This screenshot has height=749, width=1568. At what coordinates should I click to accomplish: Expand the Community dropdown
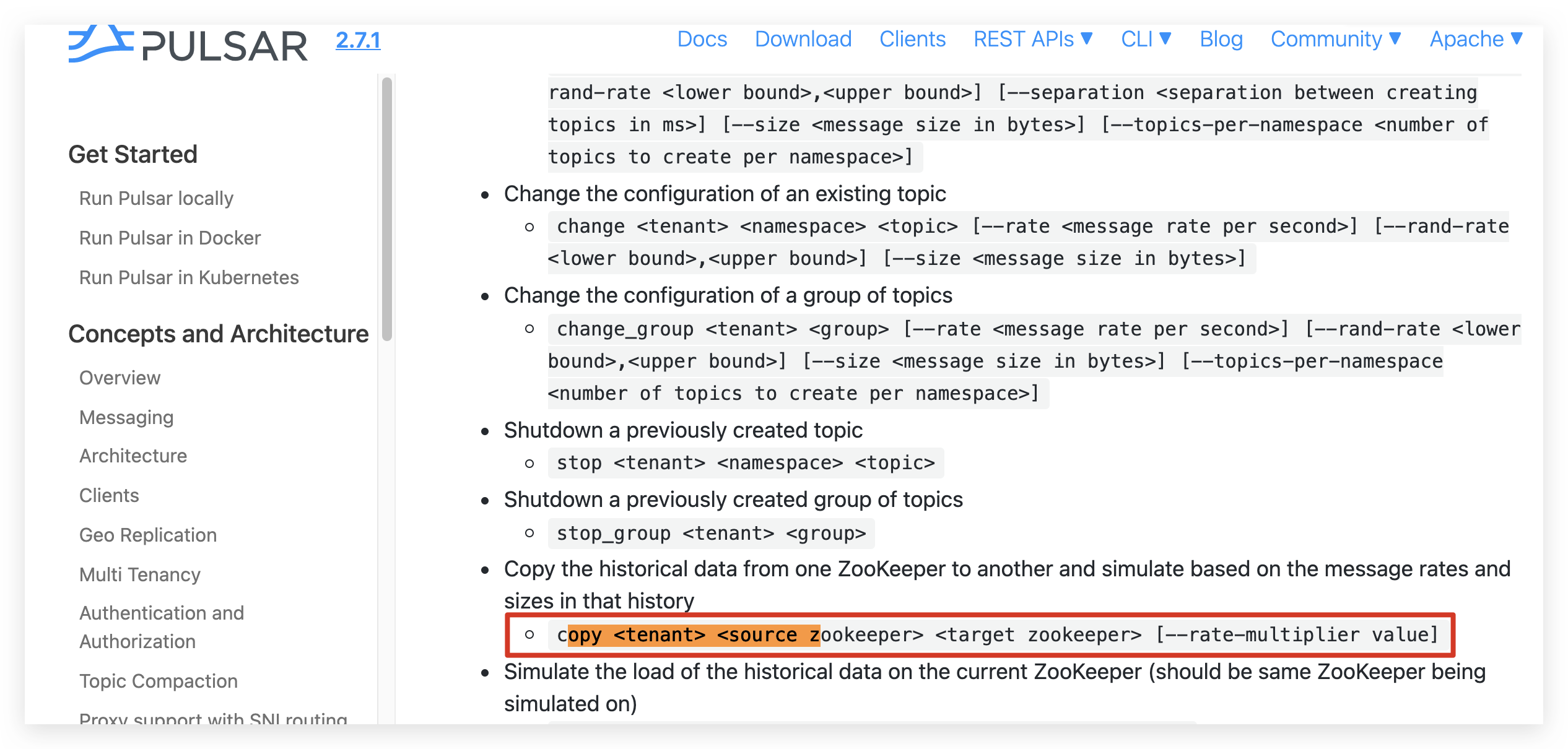[x=1335, y=39]
